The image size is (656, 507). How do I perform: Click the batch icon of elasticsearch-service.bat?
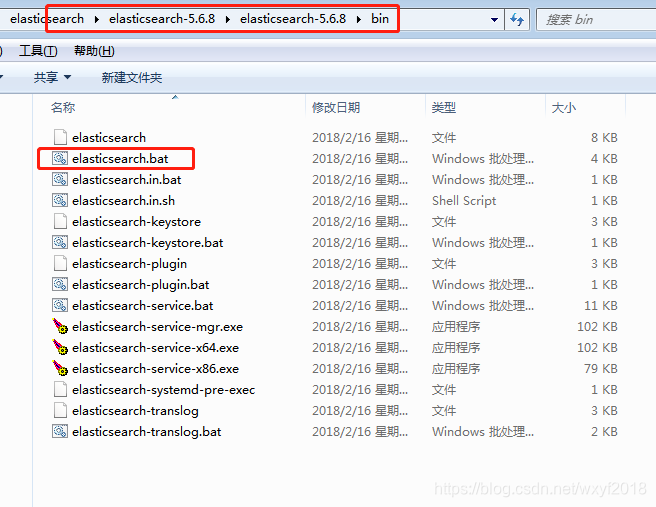60,305
